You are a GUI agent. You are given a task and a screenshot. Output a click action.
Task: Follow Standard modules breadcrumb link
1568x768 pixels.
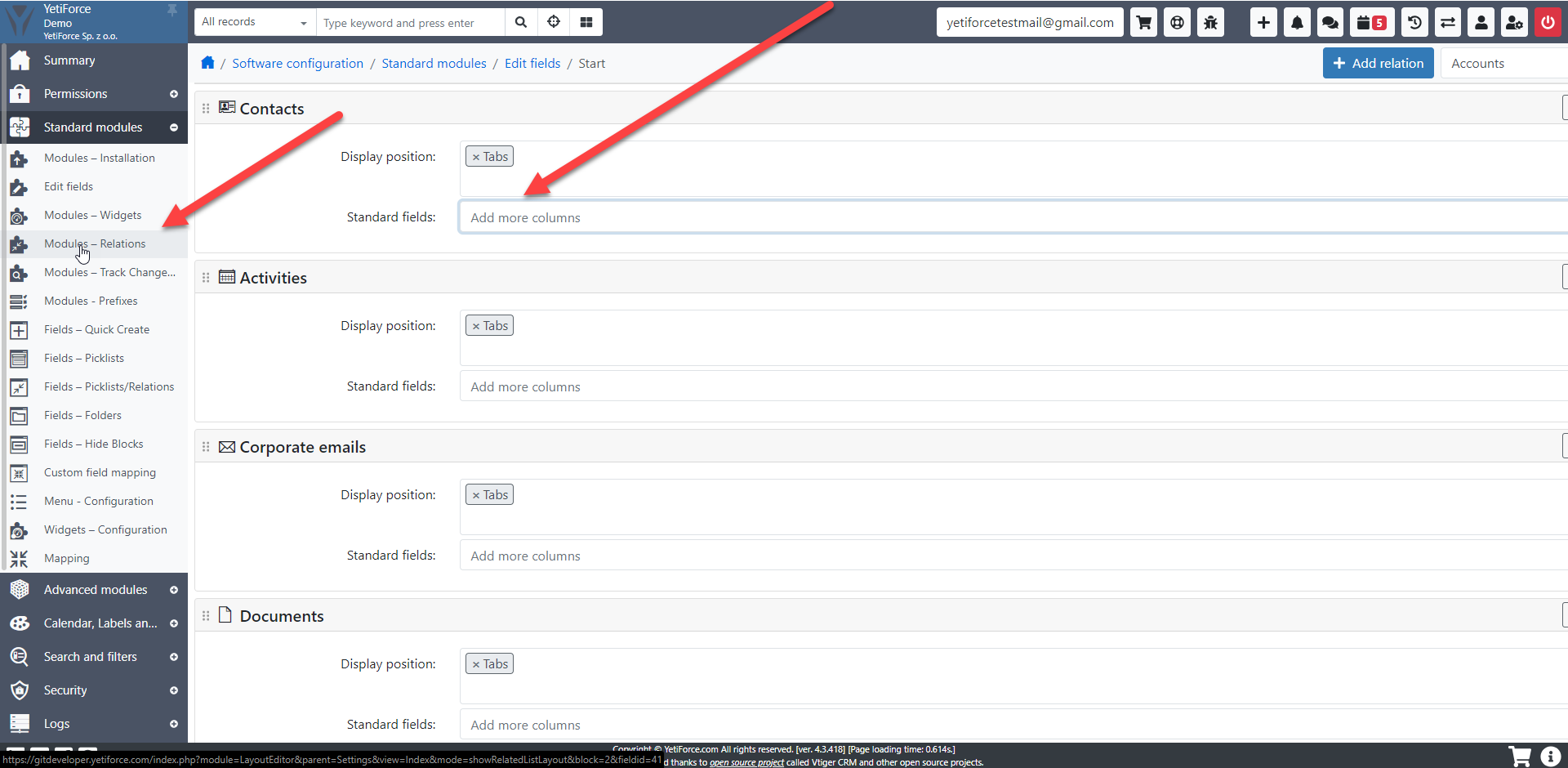(x=434, y=64)
